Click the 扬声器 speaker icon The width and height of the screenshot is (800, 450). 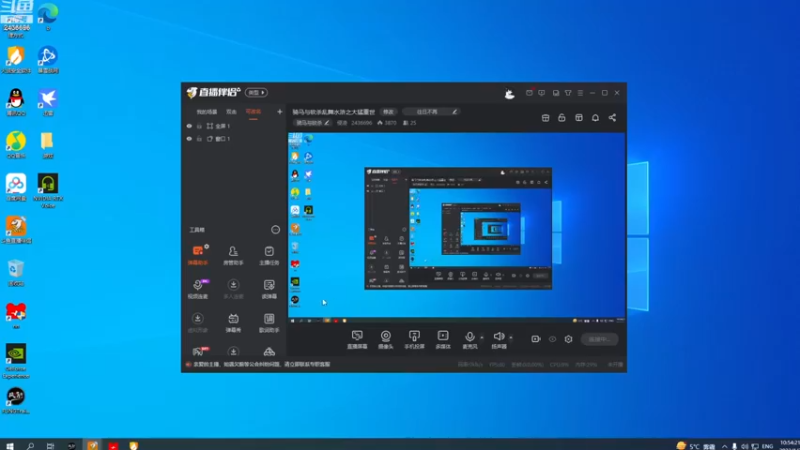499,339
